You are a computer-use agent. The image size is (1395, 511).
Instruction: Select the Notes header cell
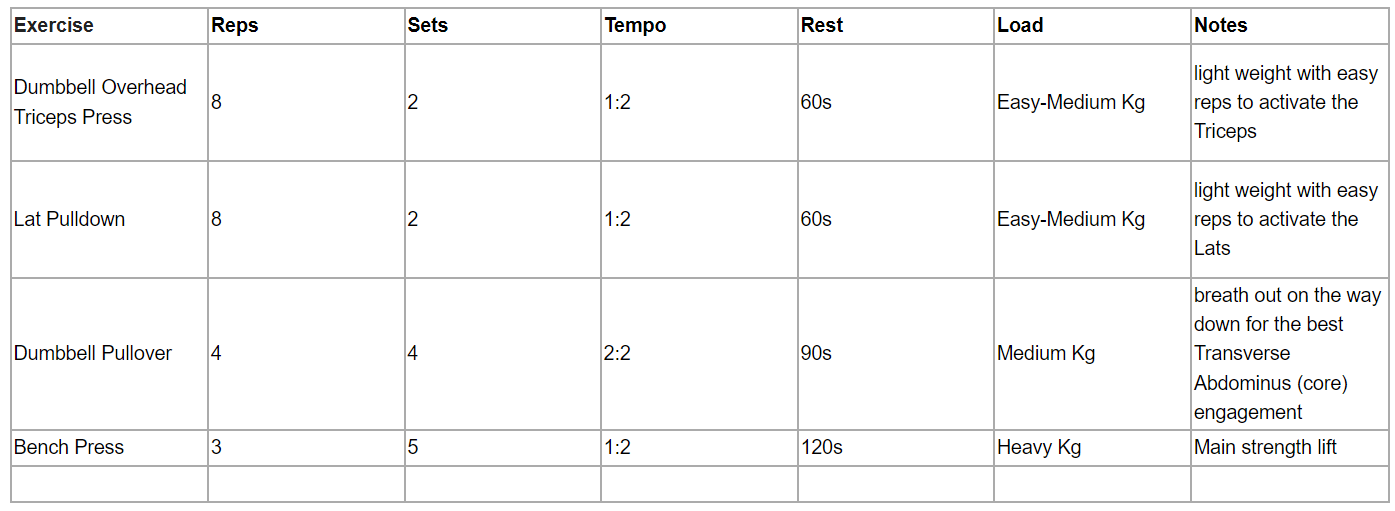pos(1221,26)
